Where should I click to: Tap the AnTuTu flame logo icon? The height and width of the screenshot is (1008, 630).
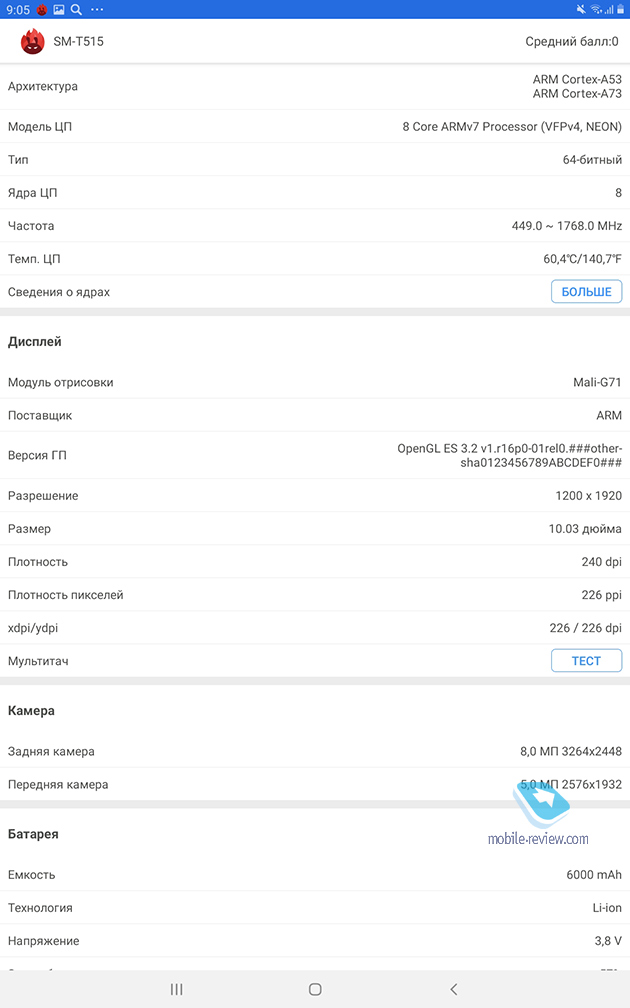tap(33, 42)
